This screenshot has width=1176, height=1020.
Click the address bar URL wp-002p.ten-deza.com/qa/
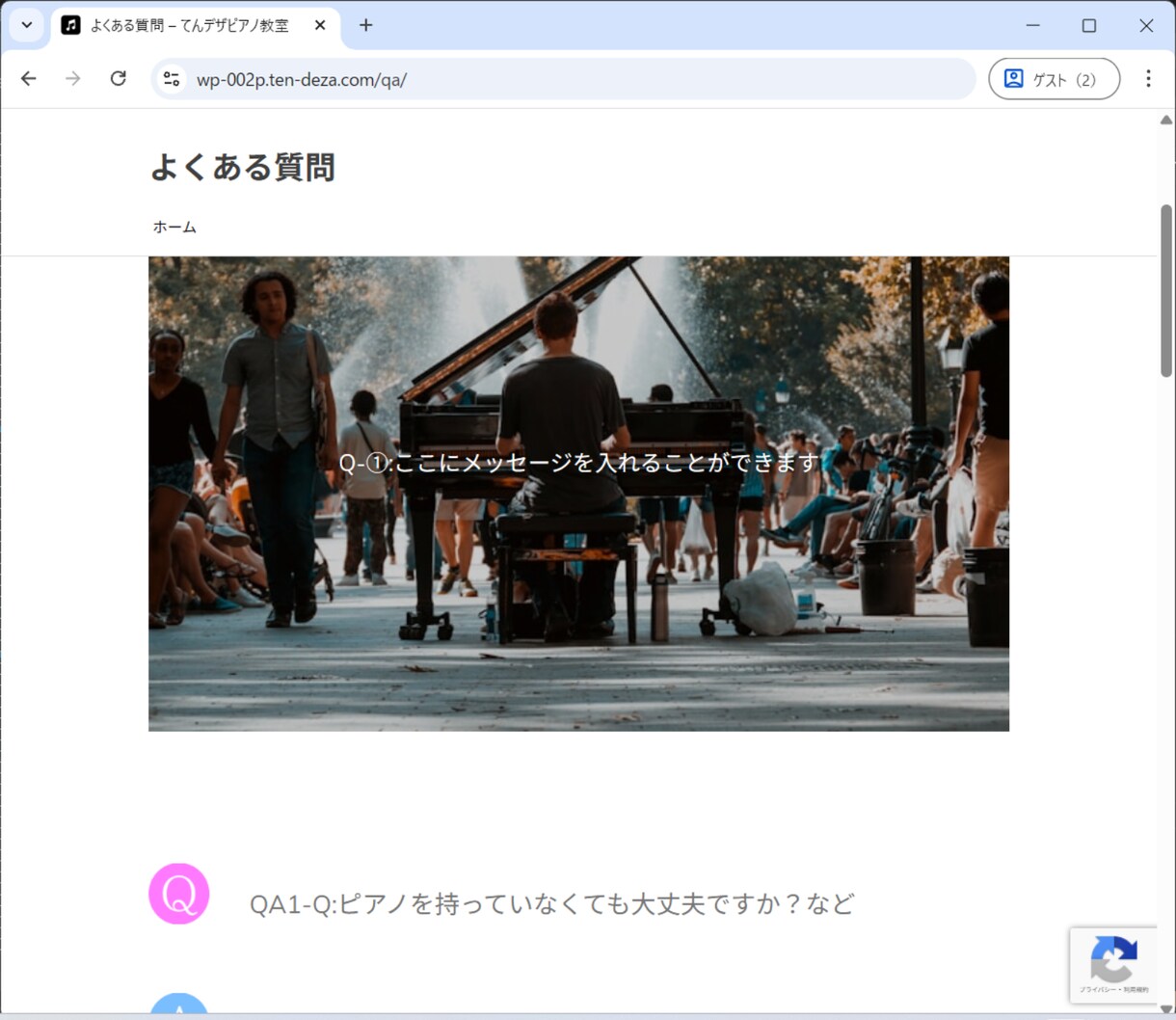302,80
